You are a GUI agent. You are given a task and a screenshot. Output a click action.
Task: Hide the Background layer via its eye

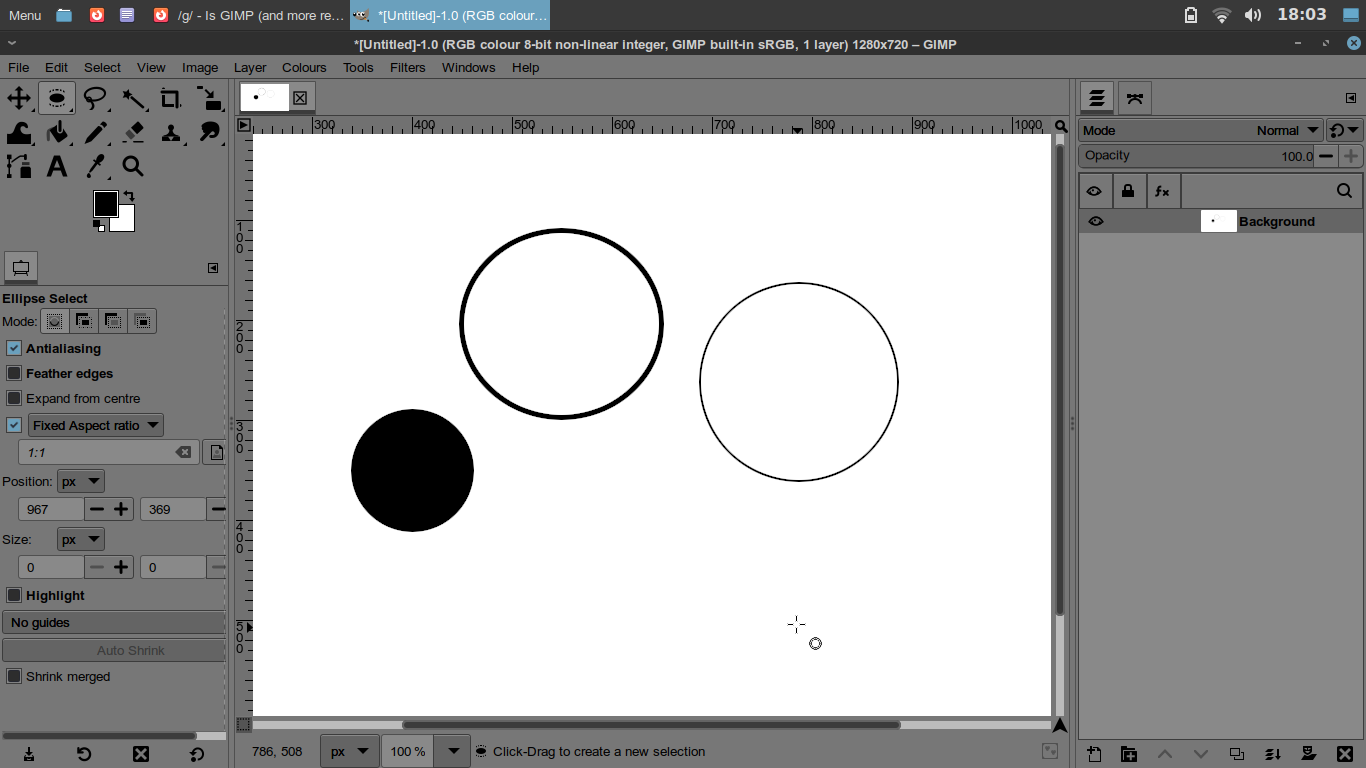click(1096, 221)
